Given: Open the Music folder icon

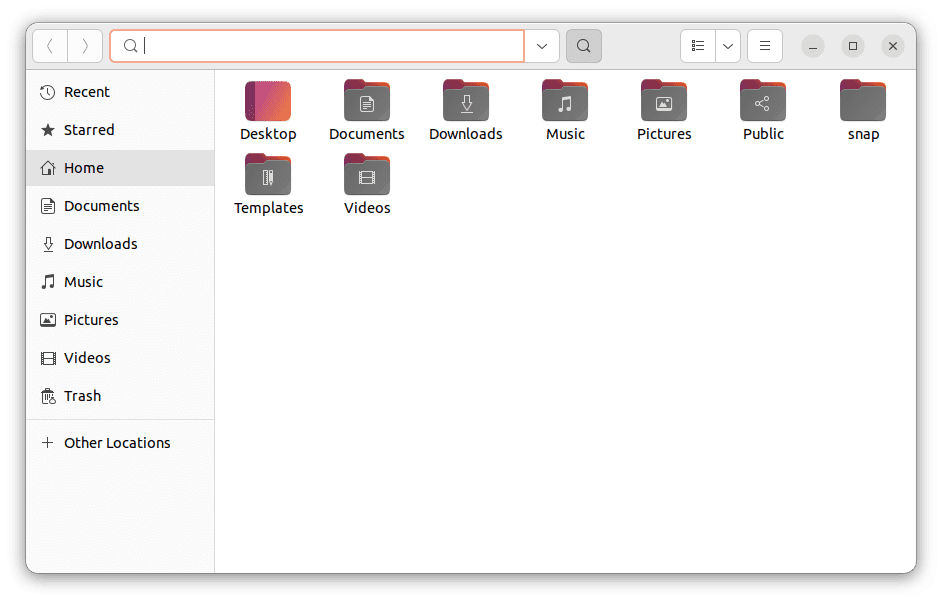Looking at the screenshot, I should coord(564,101).
